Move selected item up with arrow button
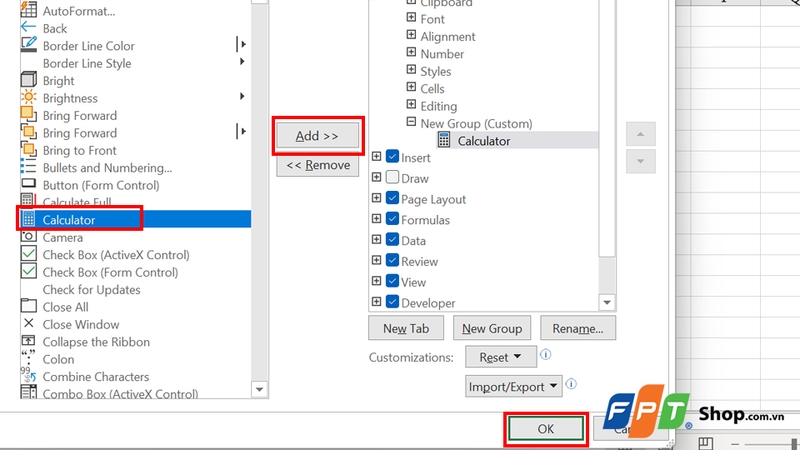Viewport: 800px width, 450px height. (640, 134)
